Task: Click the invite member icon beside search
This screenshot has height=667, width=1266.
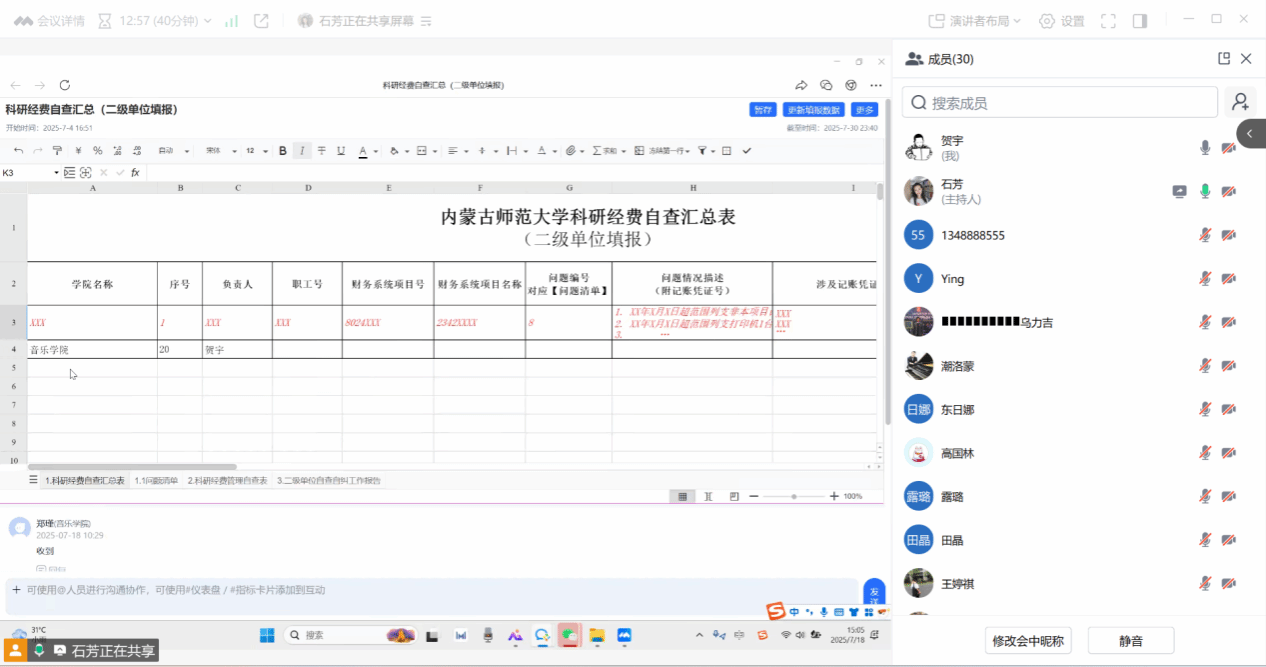Action: click(1241, 102)
